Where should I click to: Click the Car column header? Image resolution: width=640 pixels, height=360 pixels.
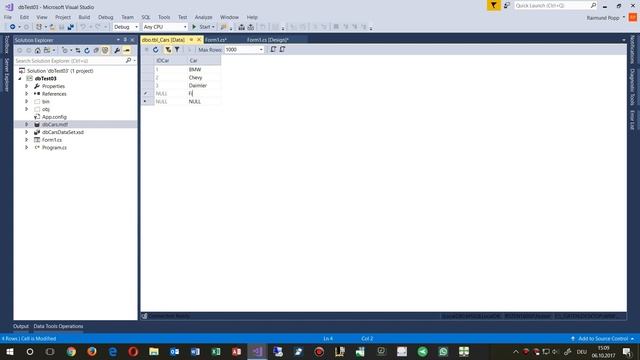click(x=204, y=60)
